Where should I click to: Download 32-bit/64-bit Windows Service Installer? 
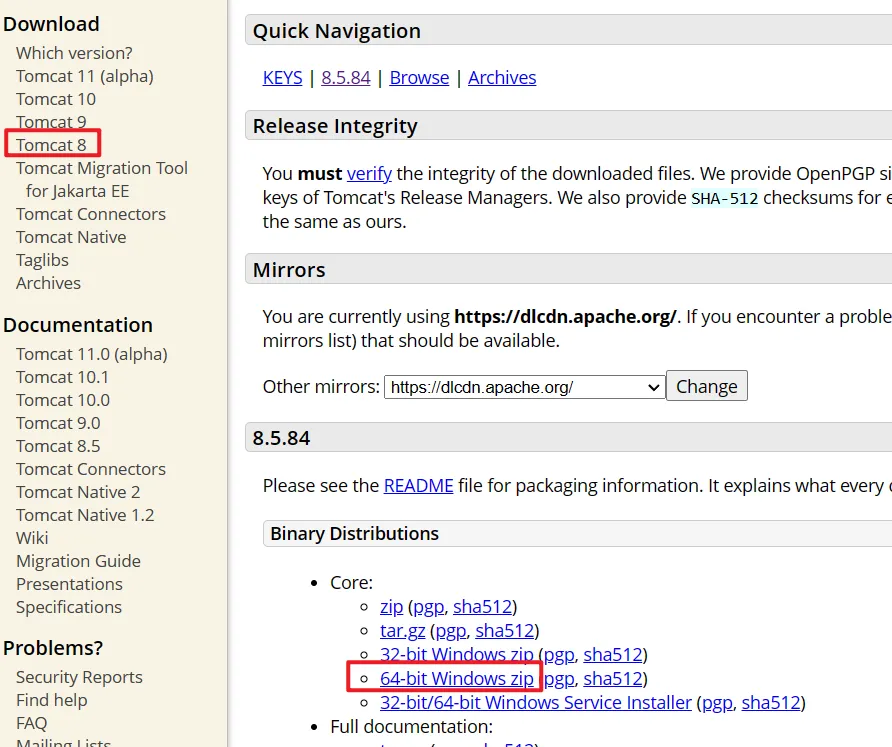coord(536,703)
